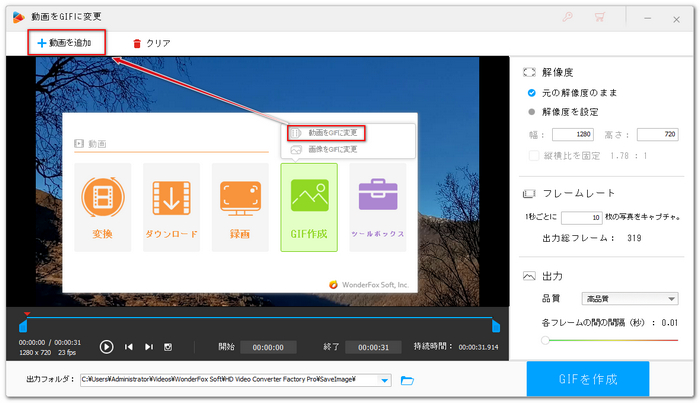Viewport: 700px width, 403px height.
Task: Click the 00:00:00 / 00:00:31 time counter
Action: coord(50,343)
